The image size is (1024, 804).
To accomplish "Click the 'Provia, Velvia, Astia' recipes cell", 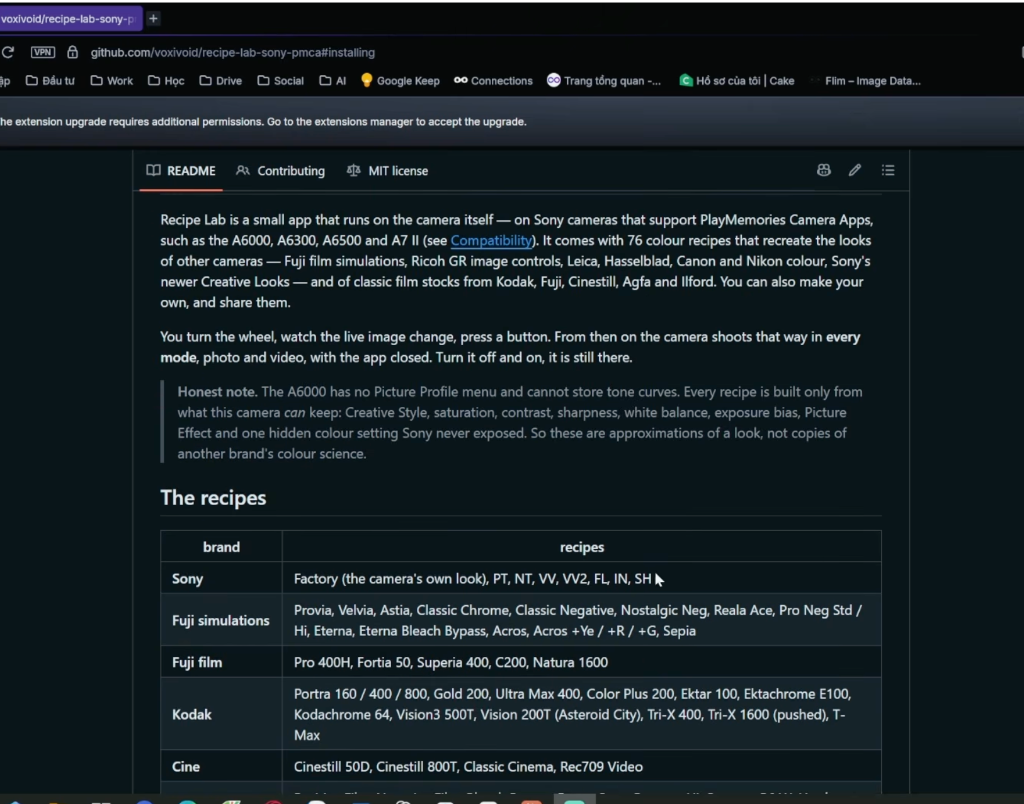I will click(x=582, y=620).
